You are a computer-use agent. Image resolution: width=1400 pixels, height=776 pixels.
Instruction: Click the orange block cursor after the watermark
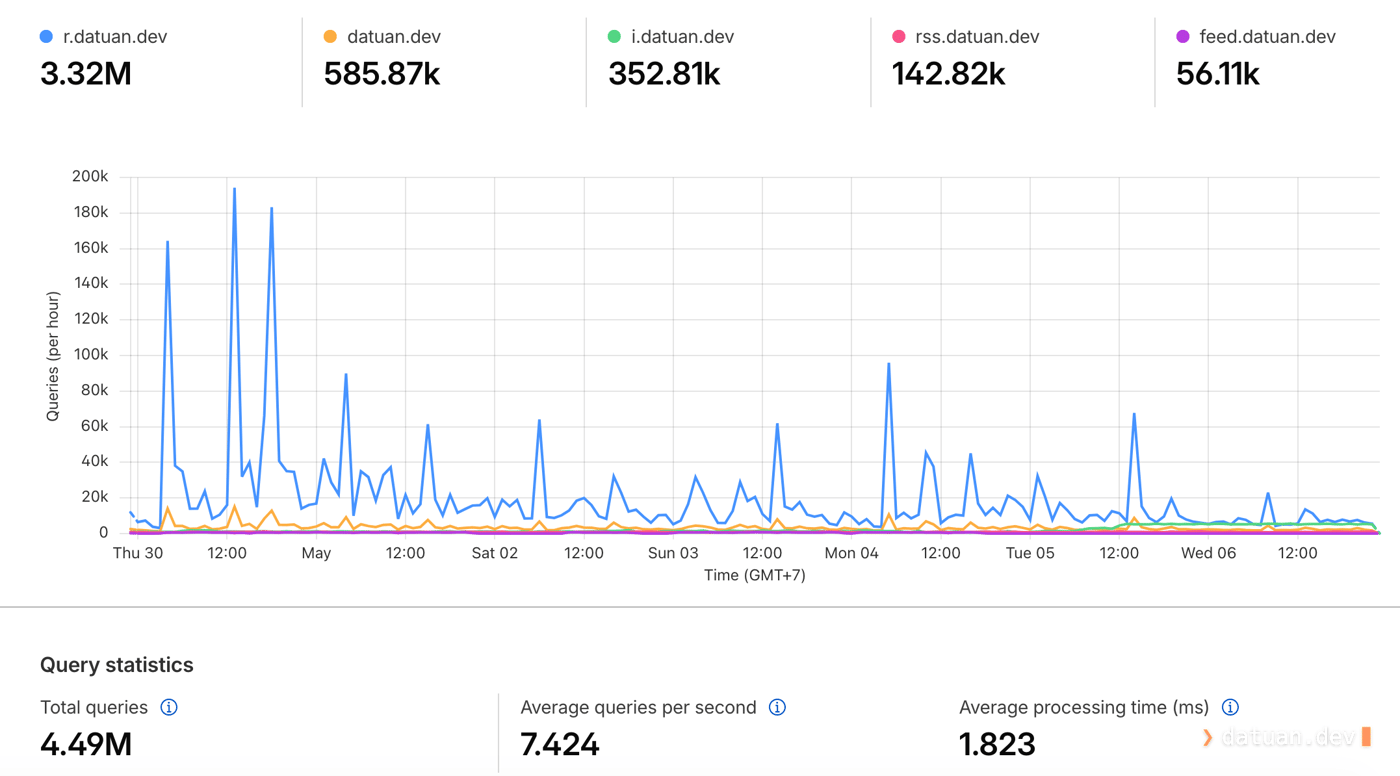click(x=1366, y=737)
